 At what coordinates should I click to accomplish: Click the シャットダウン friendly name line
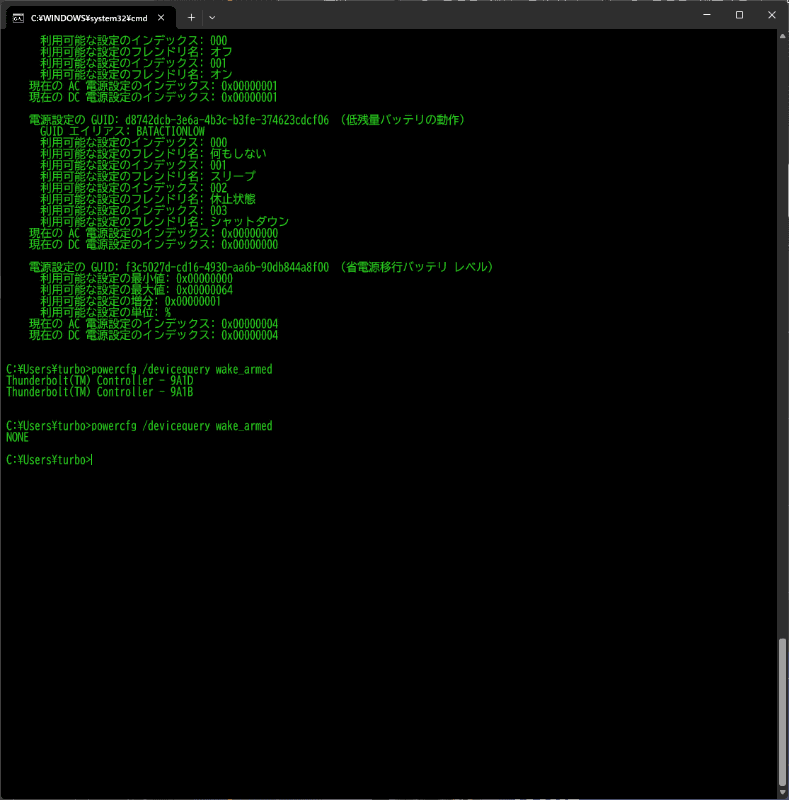pyautogui.click(x=165, y=222)
